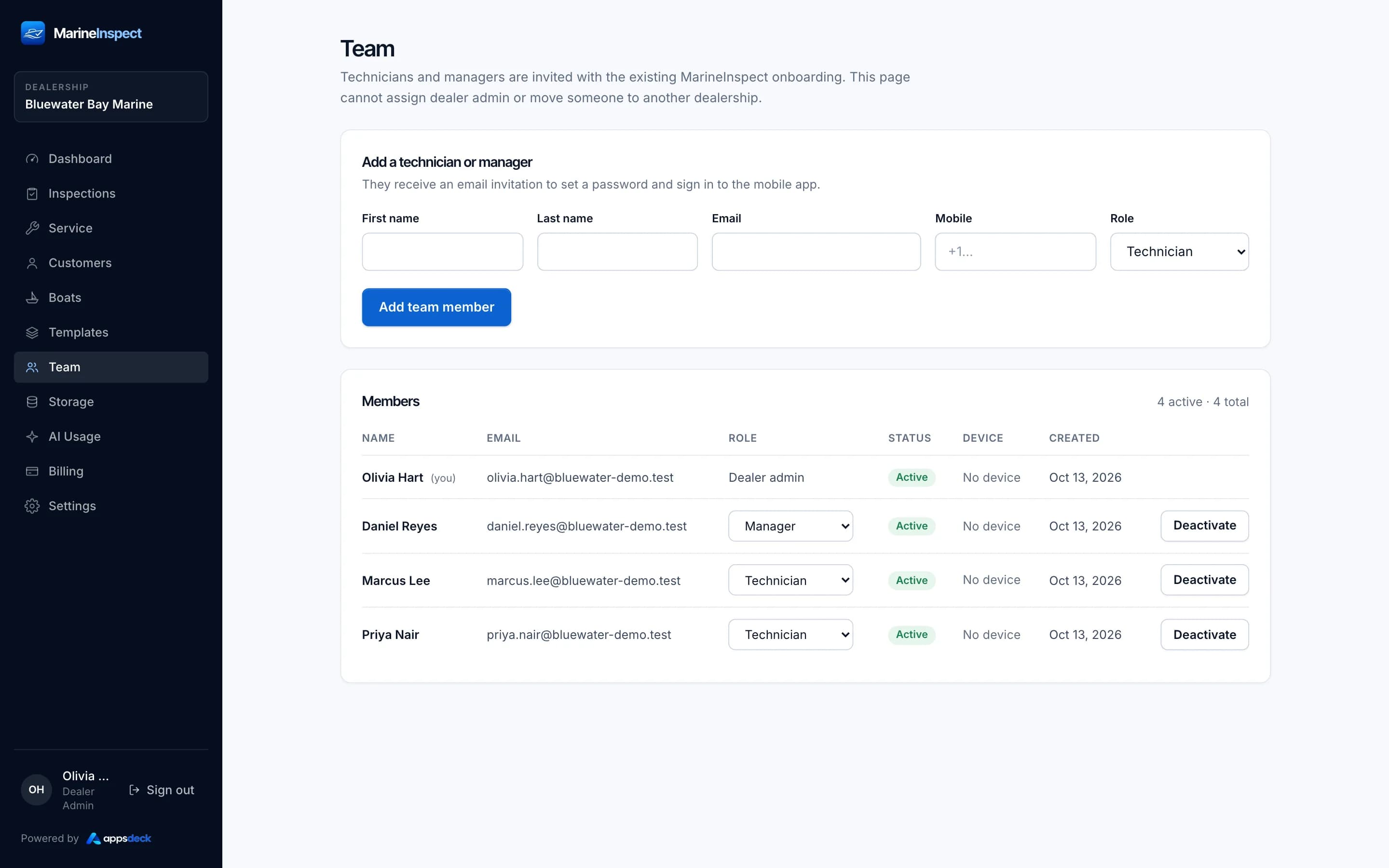Click the Templates layers icon
1389x868 pixels.
(x=32, y=332)
